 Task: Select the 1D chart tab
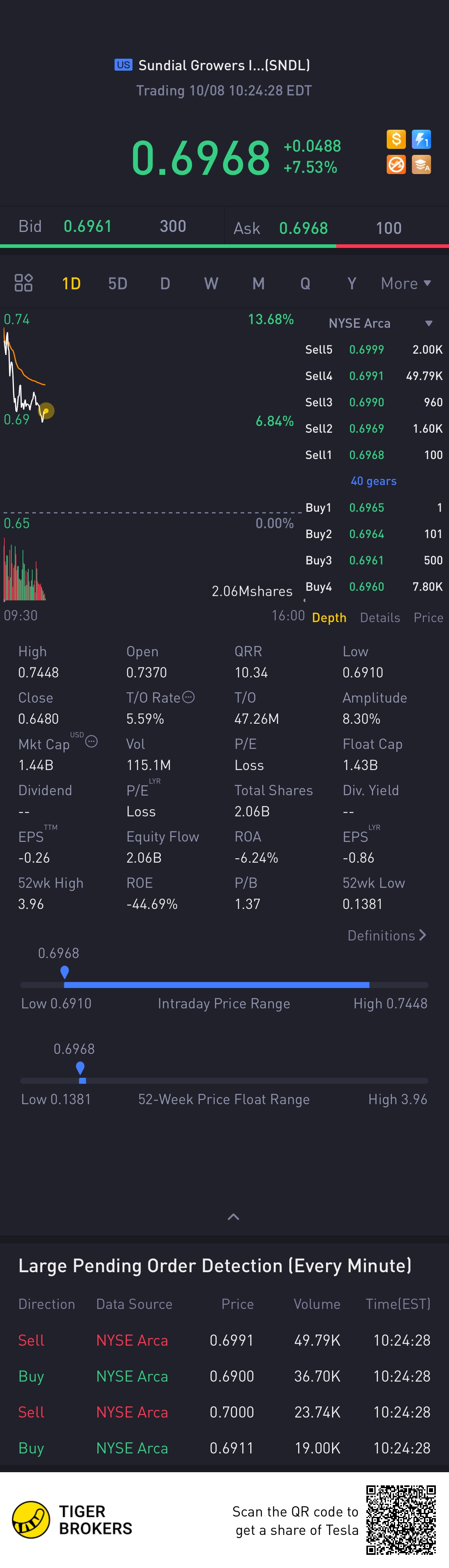click(71, 283)
